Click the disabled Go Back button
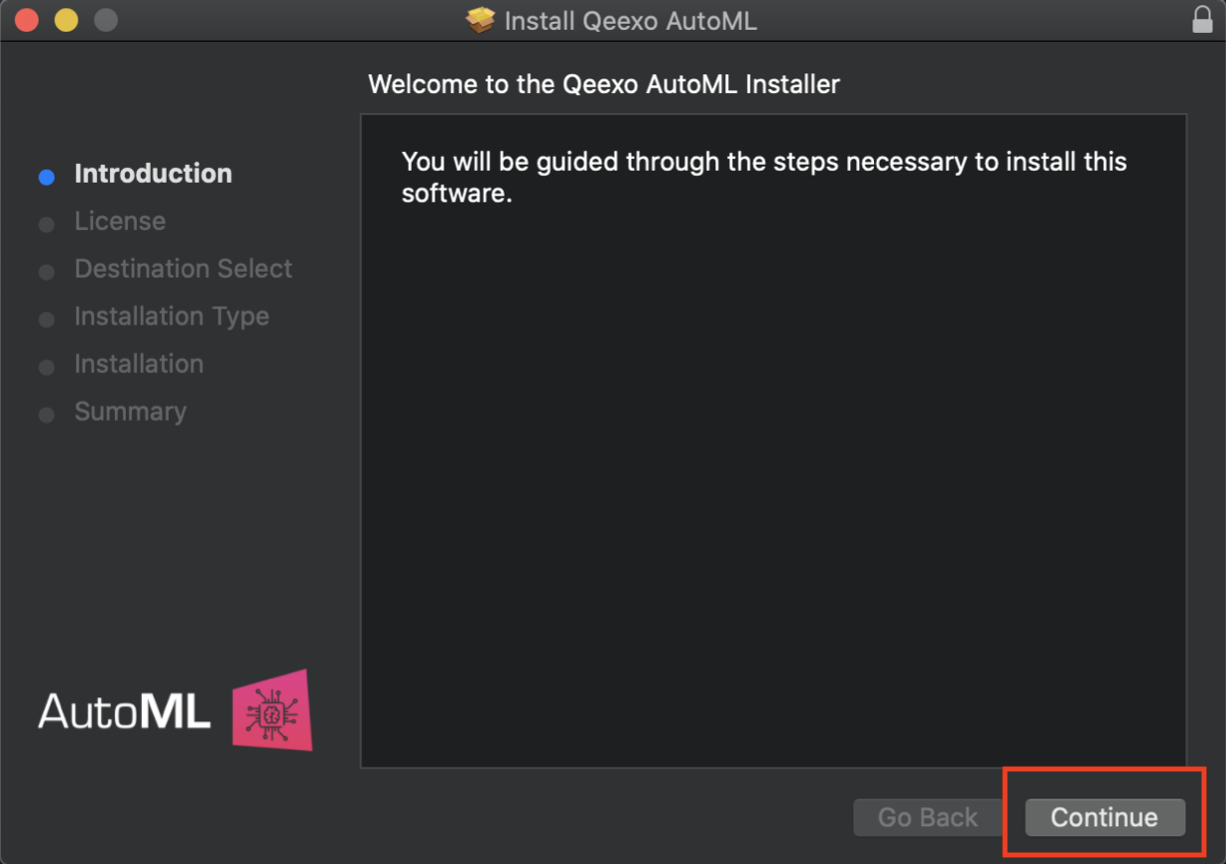1226x864 pixels. [927, 817]
